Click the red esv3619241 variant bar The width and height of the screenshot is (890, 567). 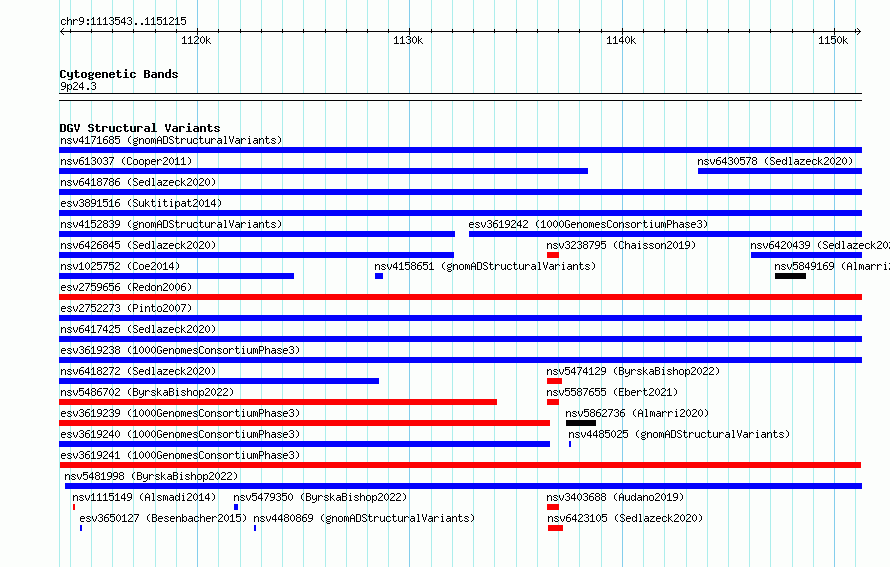(x=460, y=465)
